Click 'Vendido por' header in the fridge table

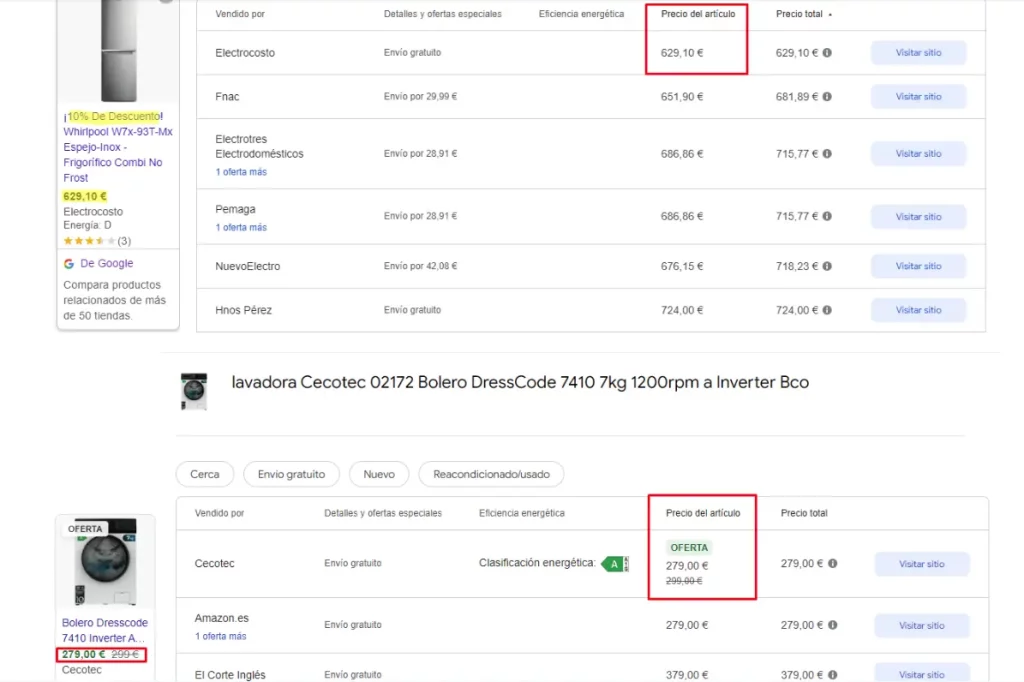point(240,14)
